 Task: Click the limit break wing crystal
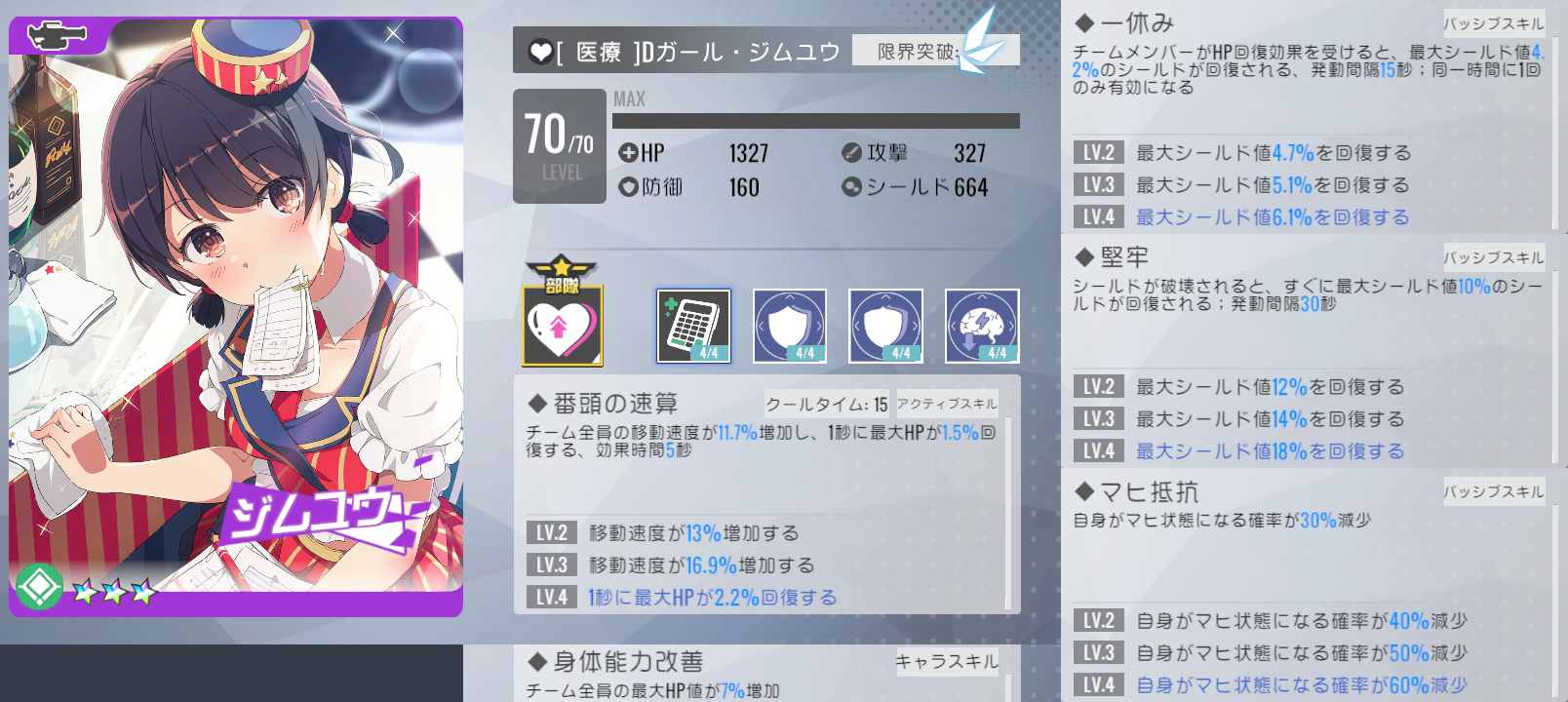(980, 41)
